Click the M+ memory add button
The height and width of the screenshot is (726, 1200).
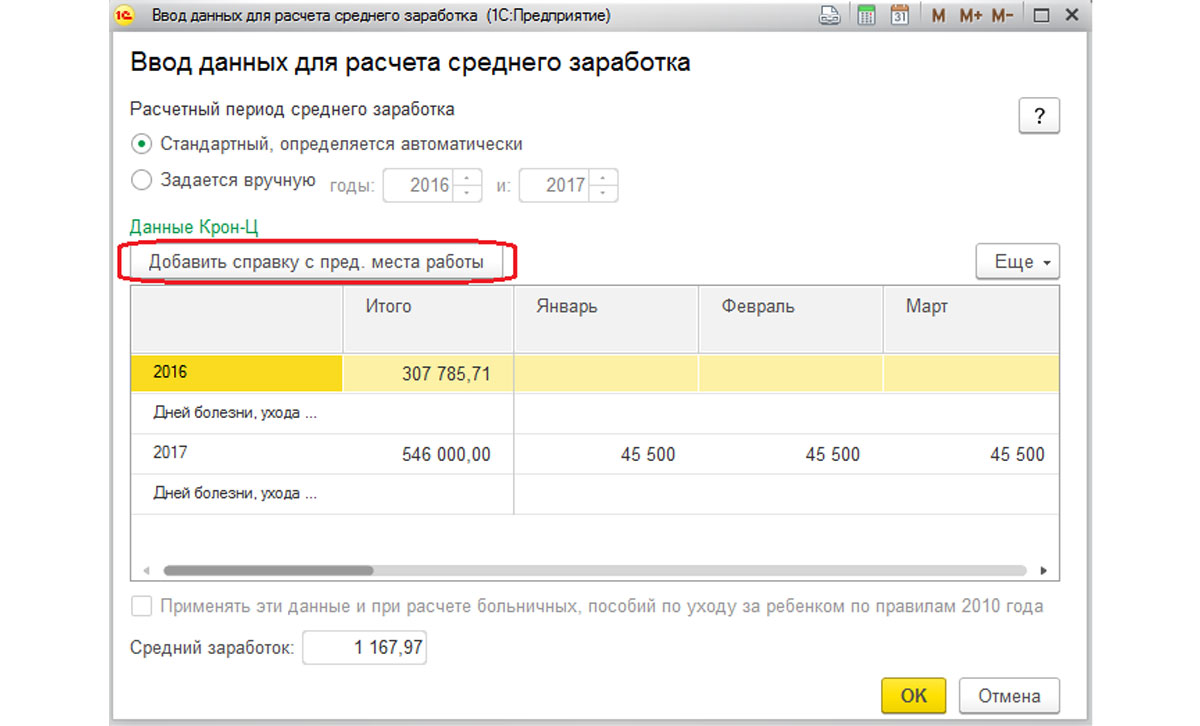coord(970,16)
